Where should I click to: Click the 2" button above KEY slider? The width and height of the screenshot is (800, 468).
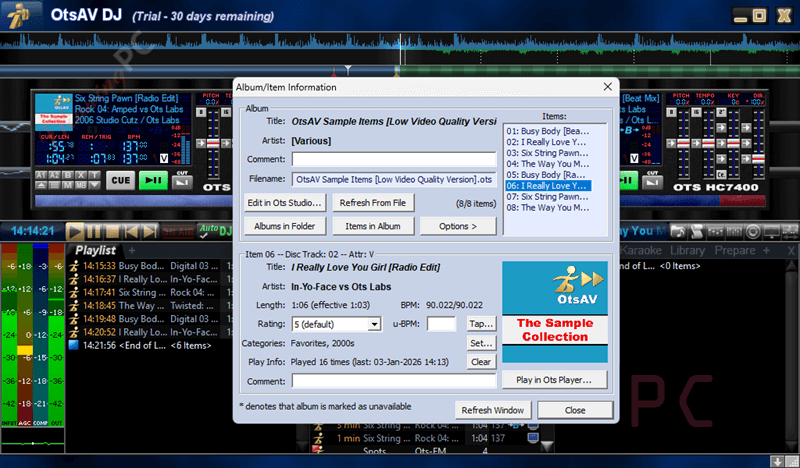click(x=721, y=112)
